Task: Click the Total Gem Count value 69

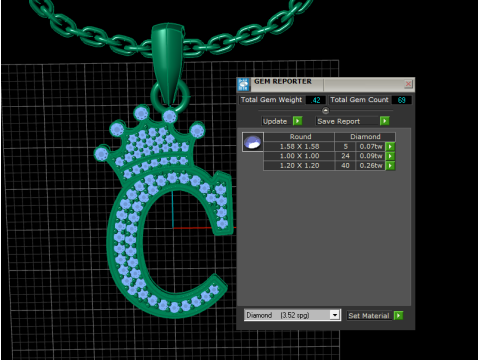Action: click(x=401, y=100)
